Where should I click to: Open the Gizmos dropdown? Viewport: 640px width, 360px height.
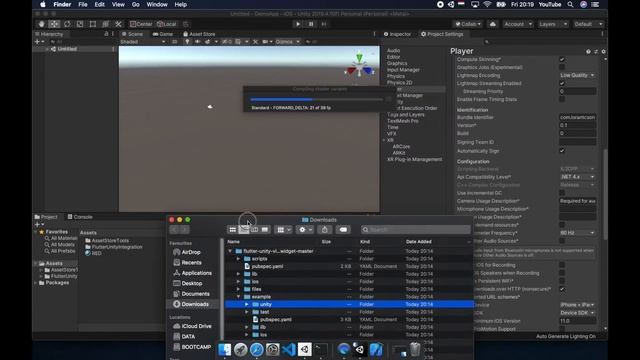(x=287, y=42)
